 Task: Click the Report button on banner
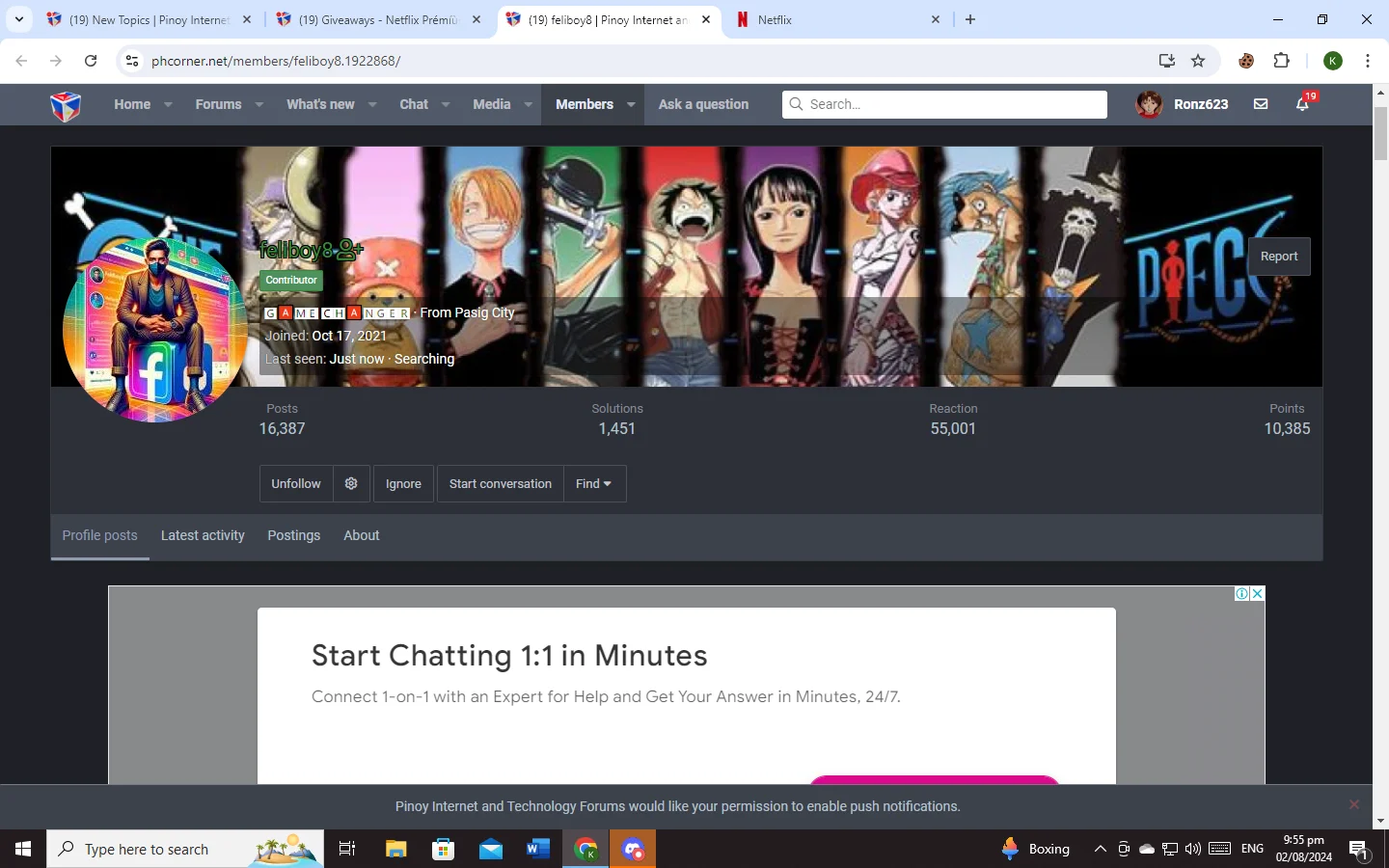(1279, 257)
